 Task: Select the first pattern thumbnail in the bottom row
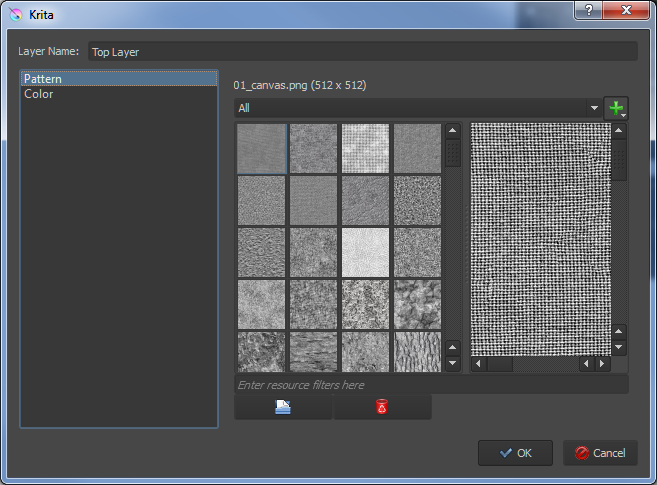click(x=261, y=352)
